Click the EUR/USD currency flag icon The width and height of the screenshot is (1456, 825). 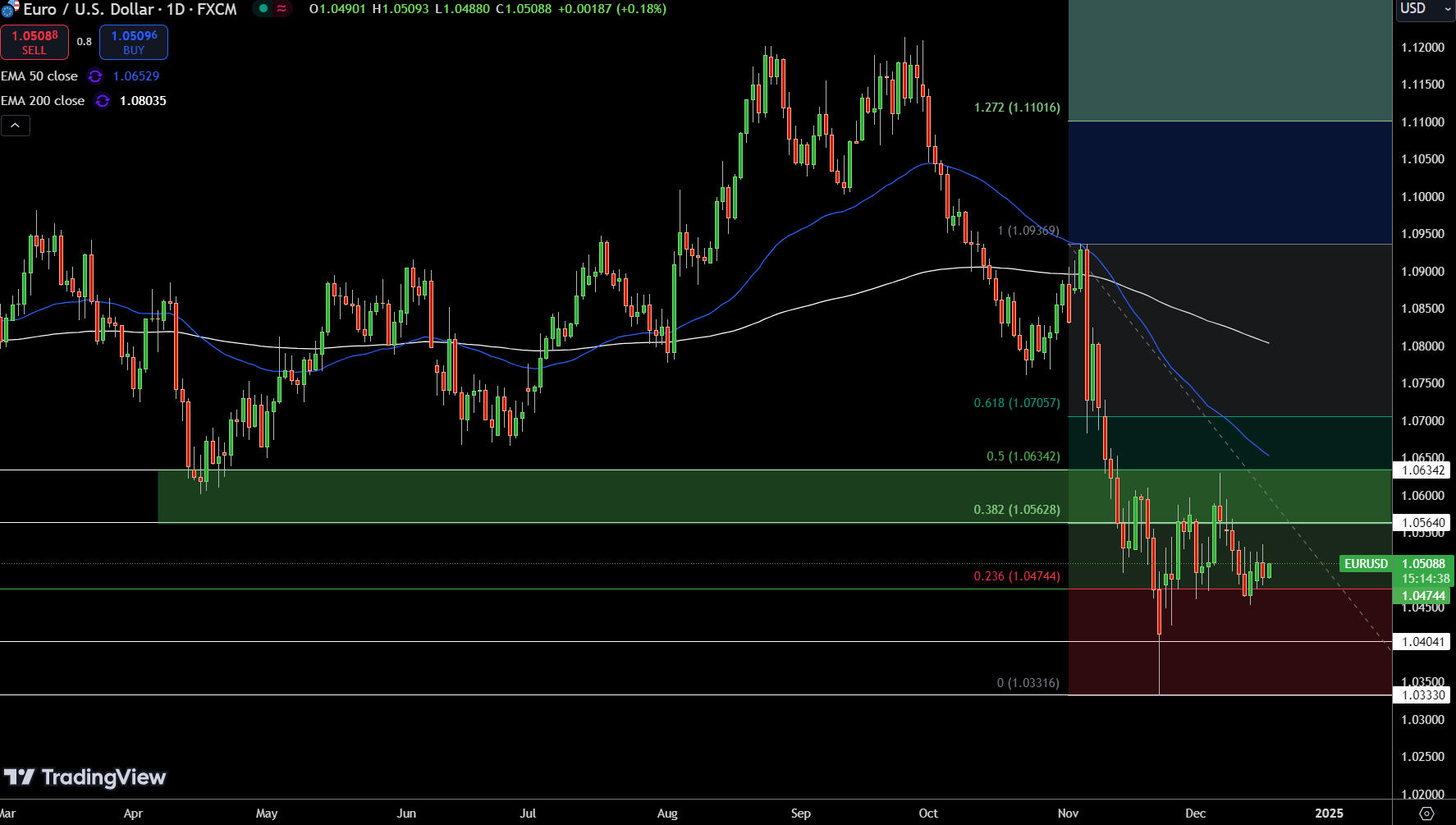10,9
